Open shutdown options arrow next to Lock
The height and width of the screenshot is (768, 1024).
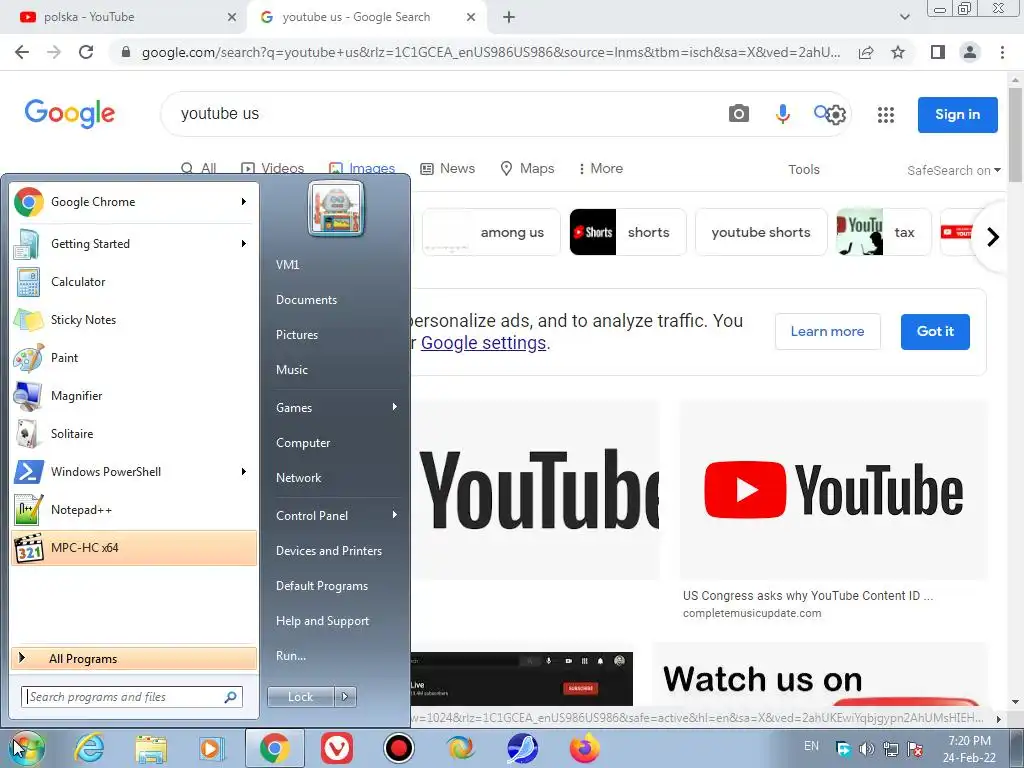tap(345, 697)
